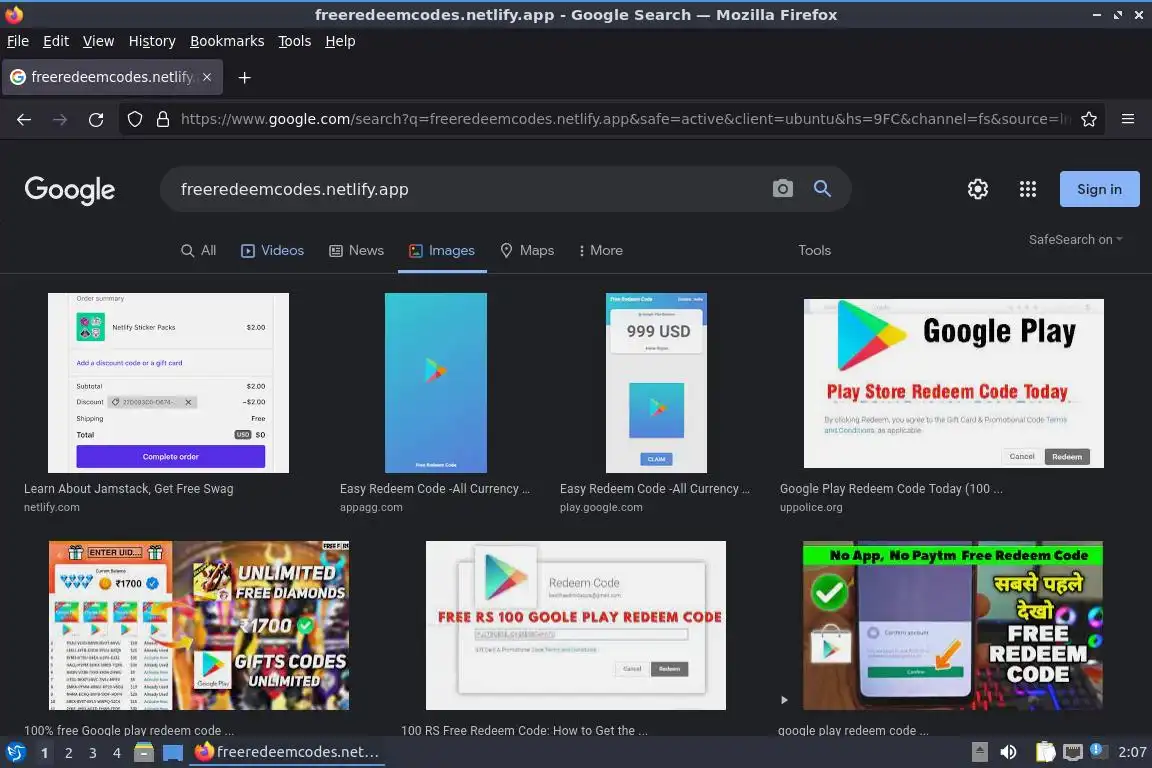Expand the More search options menu

600,251
